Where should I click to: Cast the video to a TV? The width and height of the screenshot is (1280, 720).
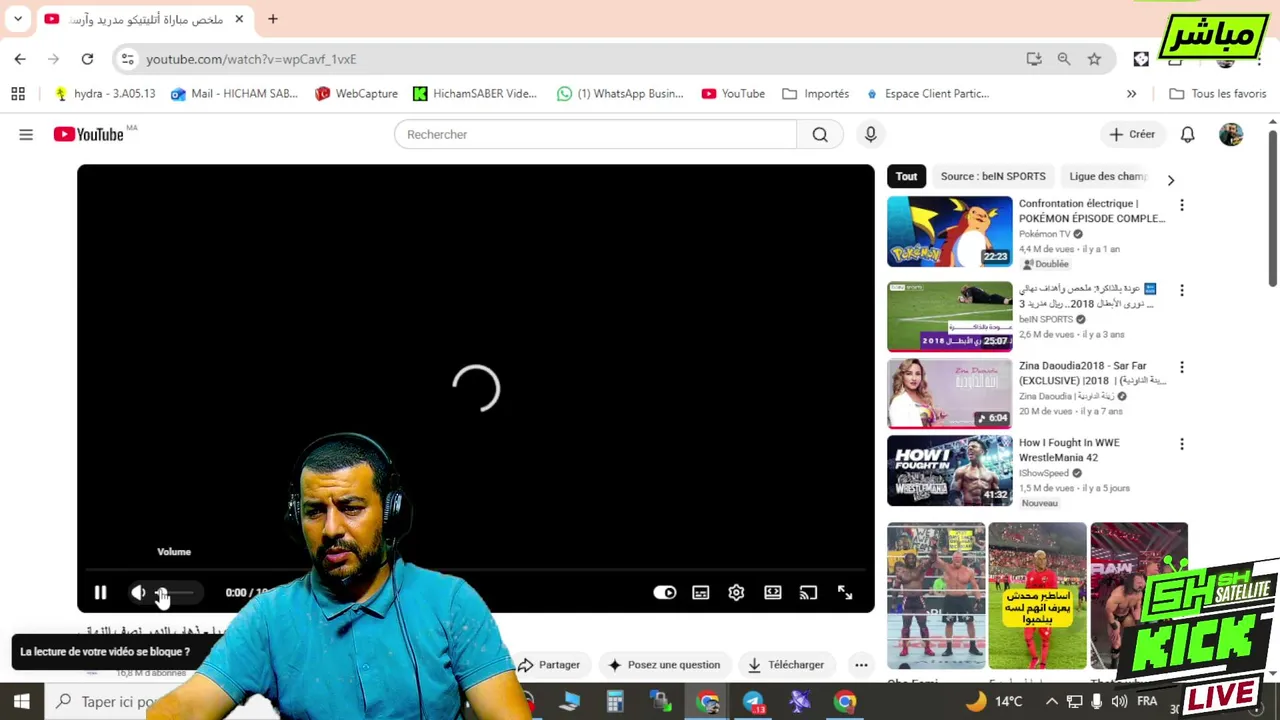pyautogui.click(x=809, y=593)
